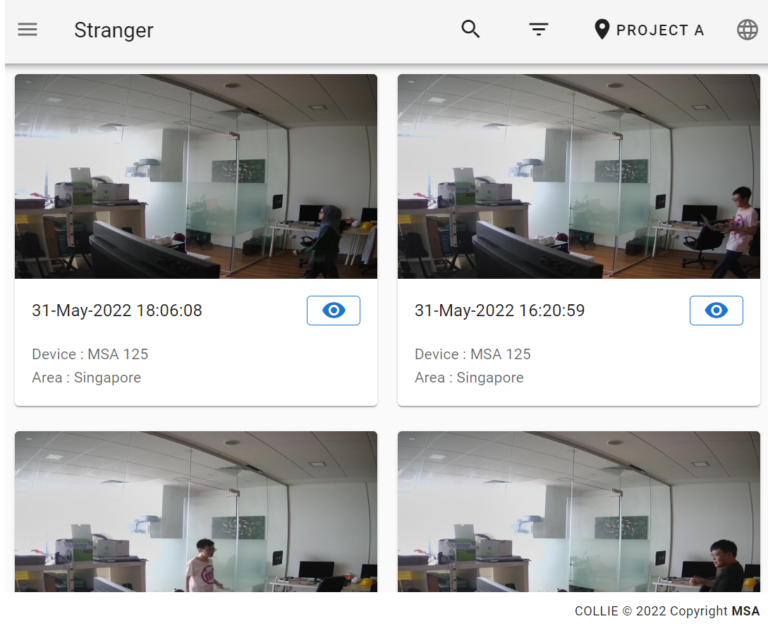Open the hamburger navigation menu
This screenshot has height=626, width=768.
pyautogui.click(x=27, y=30)
